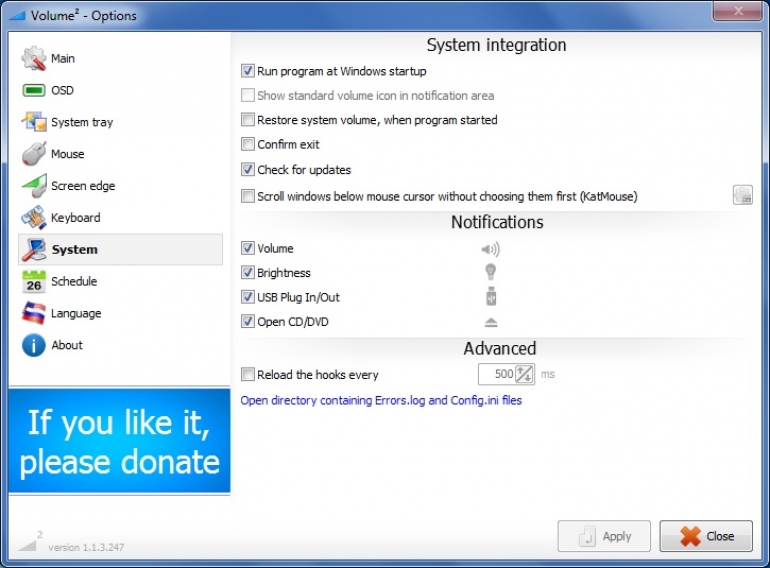Enable Restore system volume when started
Screen dimensions: 770x568
248,119
